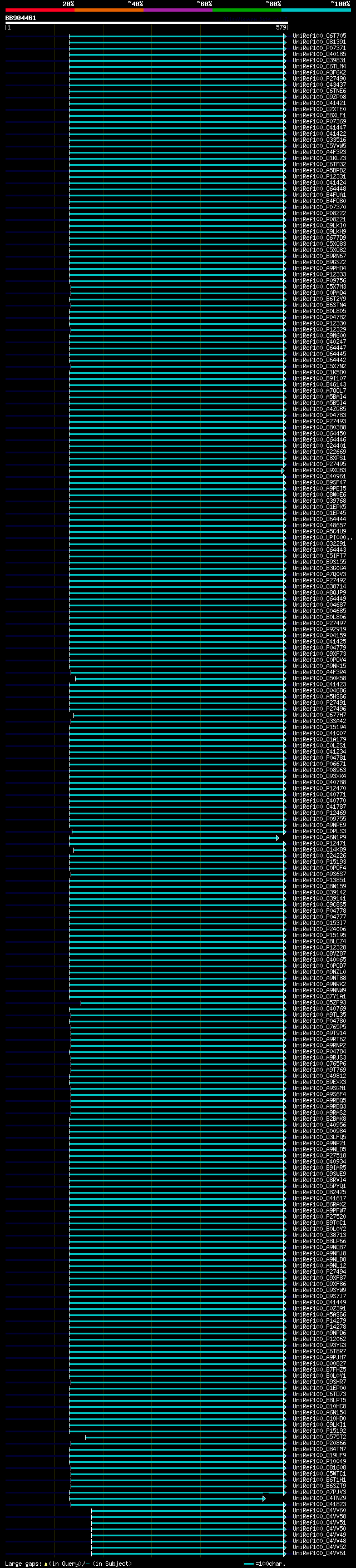Select the UniRef100_Q575T2 label
This screenshot has height=1568, width=356.
[x=319, y=1437]
